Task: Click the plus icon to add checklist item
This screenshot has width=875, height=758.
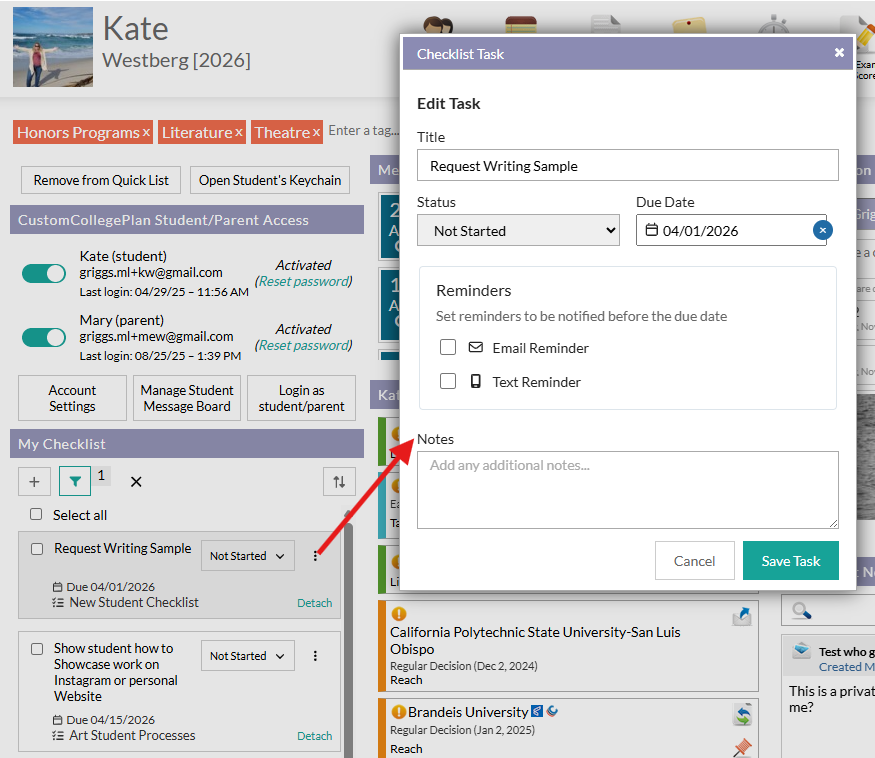Action: coord(34,482)
